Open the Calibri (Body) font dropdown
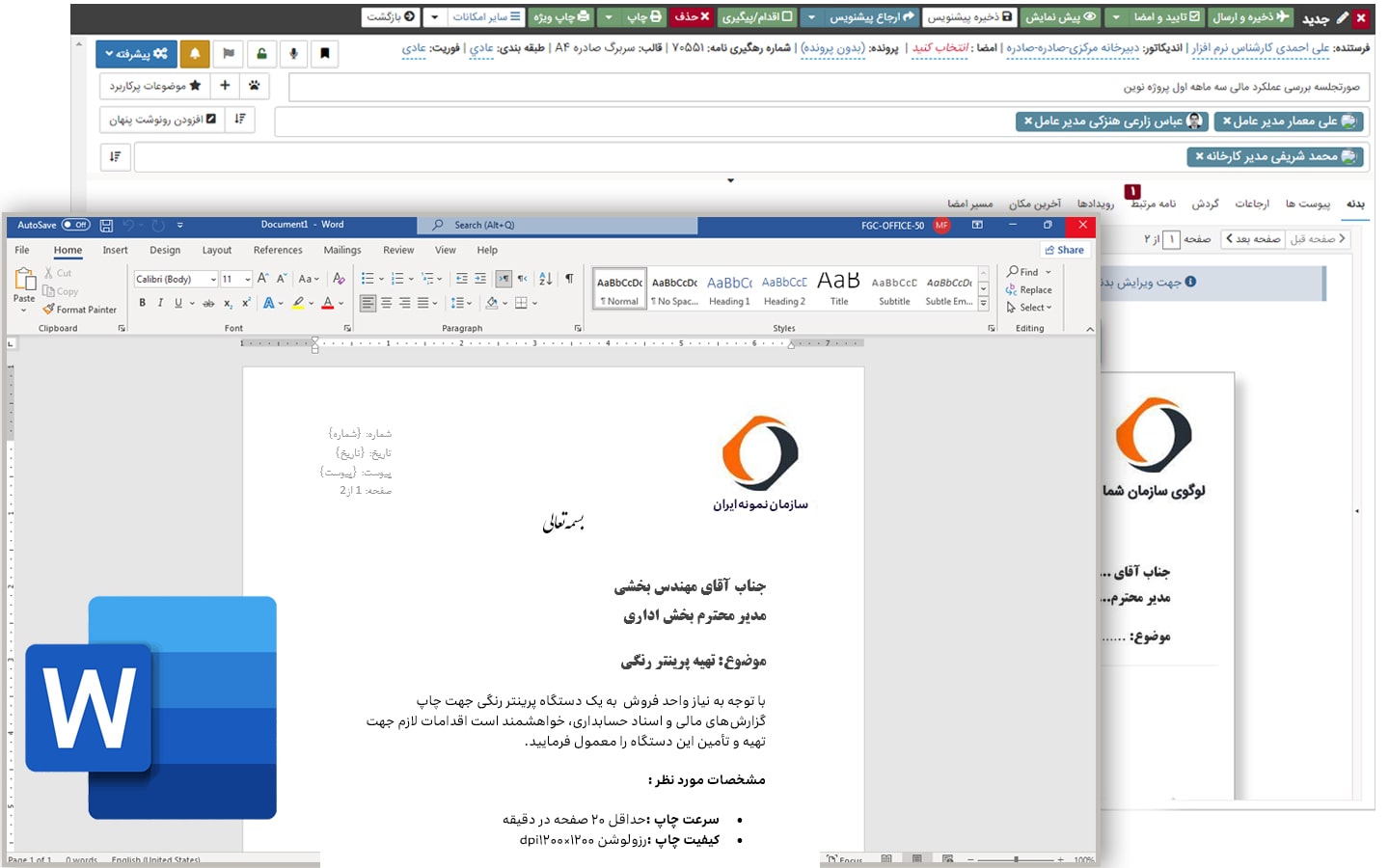This screenshot has width=1389, height=868. pos(177,279)
